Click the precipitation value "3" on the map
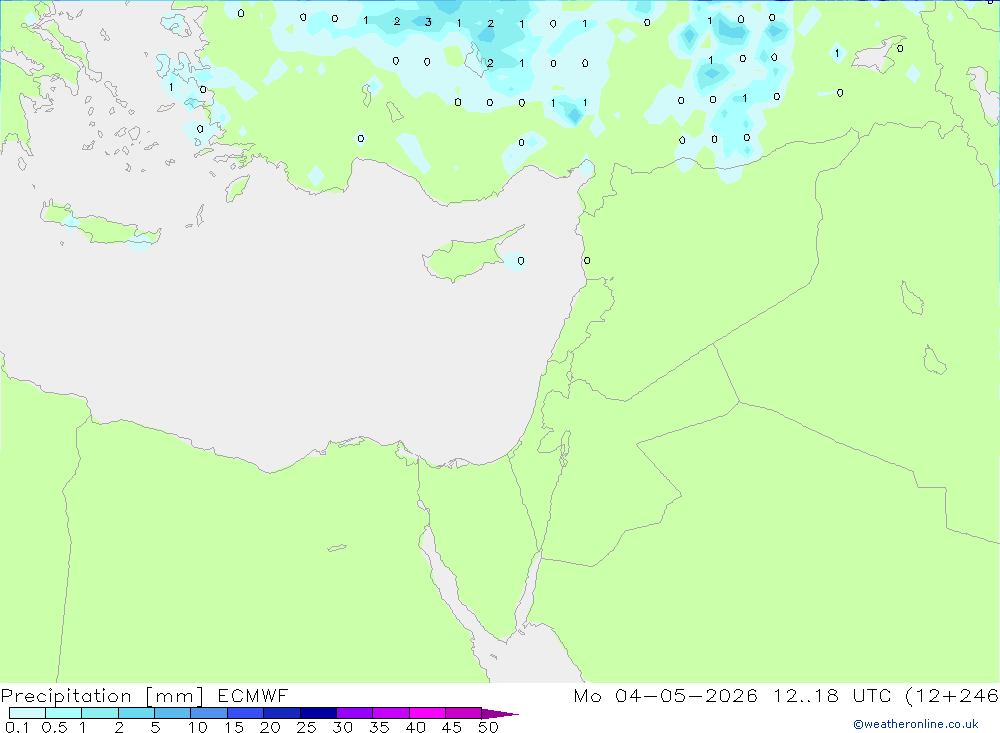 pyautogui.click(x=428, y=22)
